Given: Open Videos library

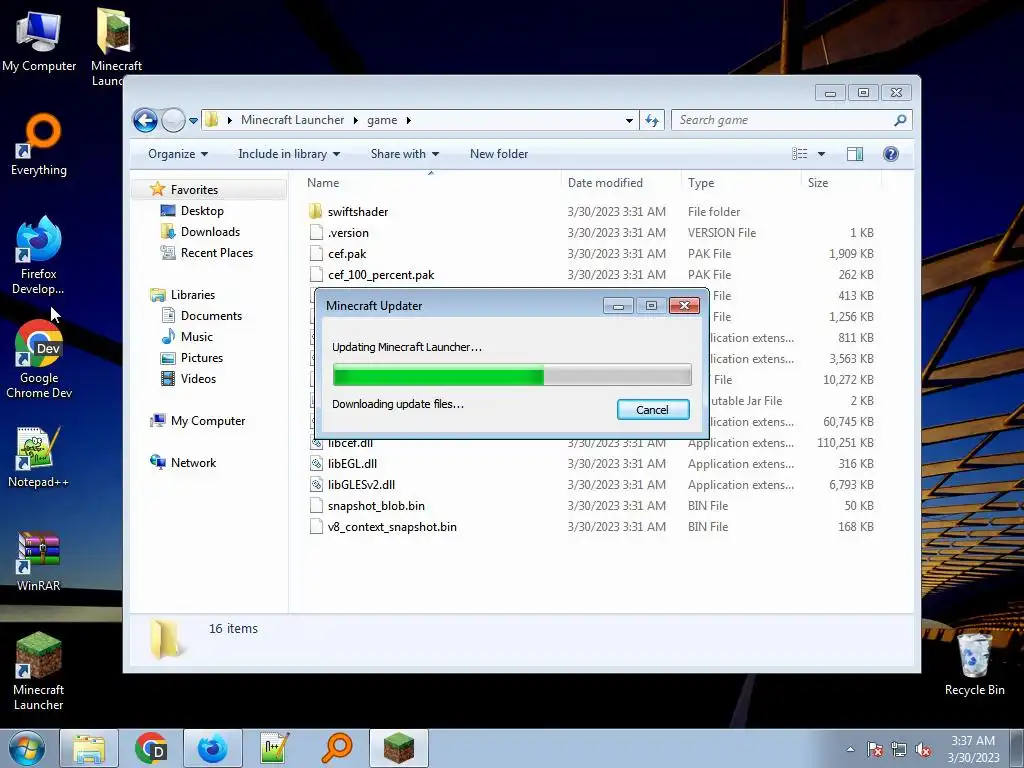Looking at the screenshot, I should pyautogui.click(x=198, y=379).
